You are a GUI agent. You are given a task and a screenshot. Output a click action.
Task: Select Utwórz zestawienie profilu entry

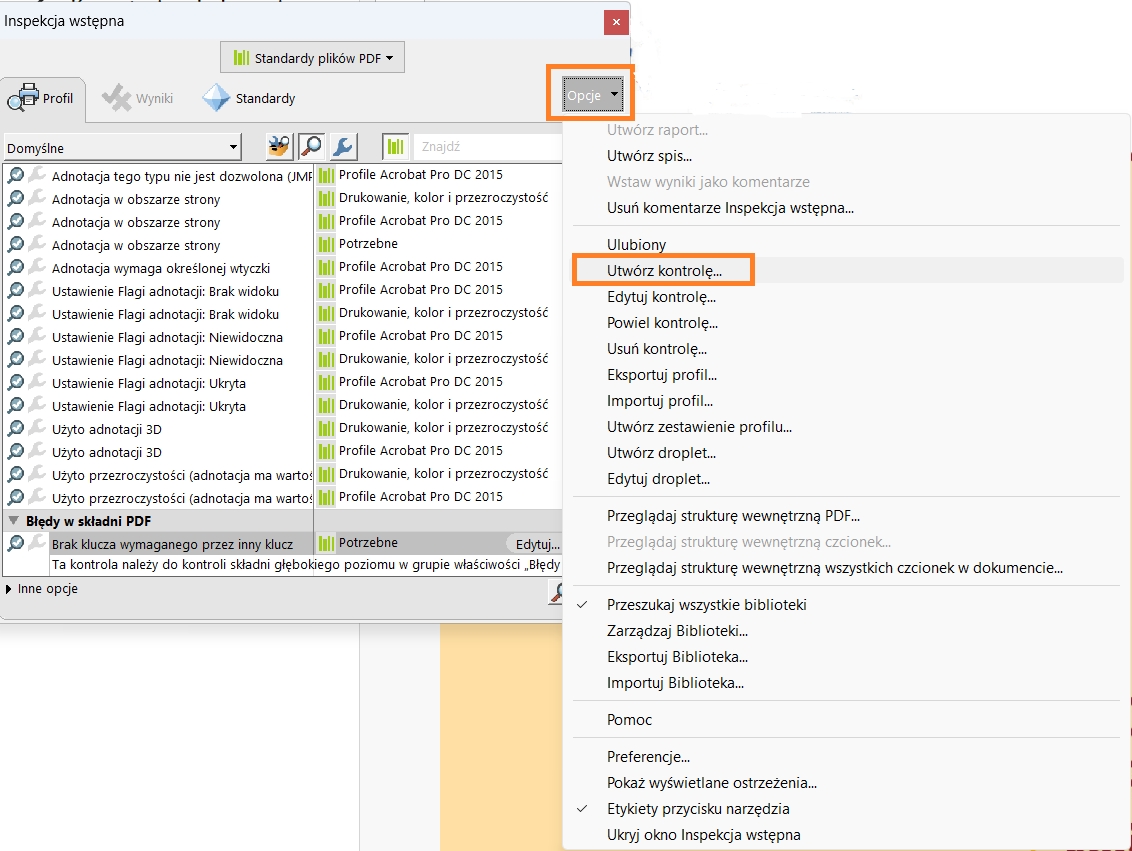coord(699,427)
